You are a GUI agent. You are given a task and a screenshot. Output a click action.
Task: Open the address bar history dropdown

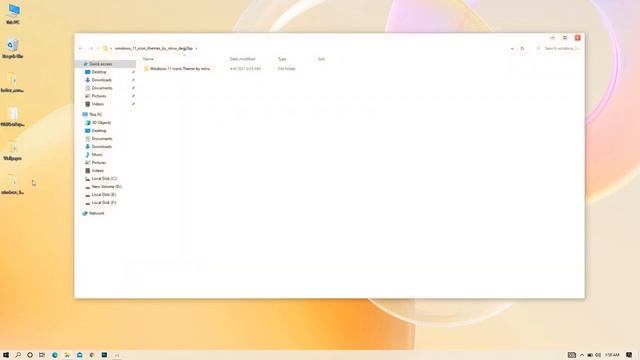point(512,49)
